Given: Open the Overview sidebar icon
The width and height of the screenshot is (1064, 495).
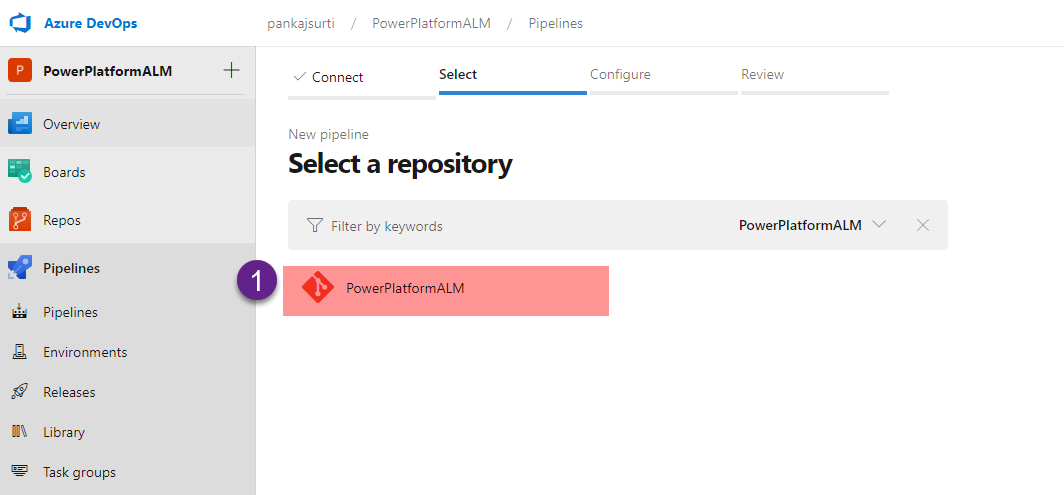Looking at the screenshot, I should point(20,124).
